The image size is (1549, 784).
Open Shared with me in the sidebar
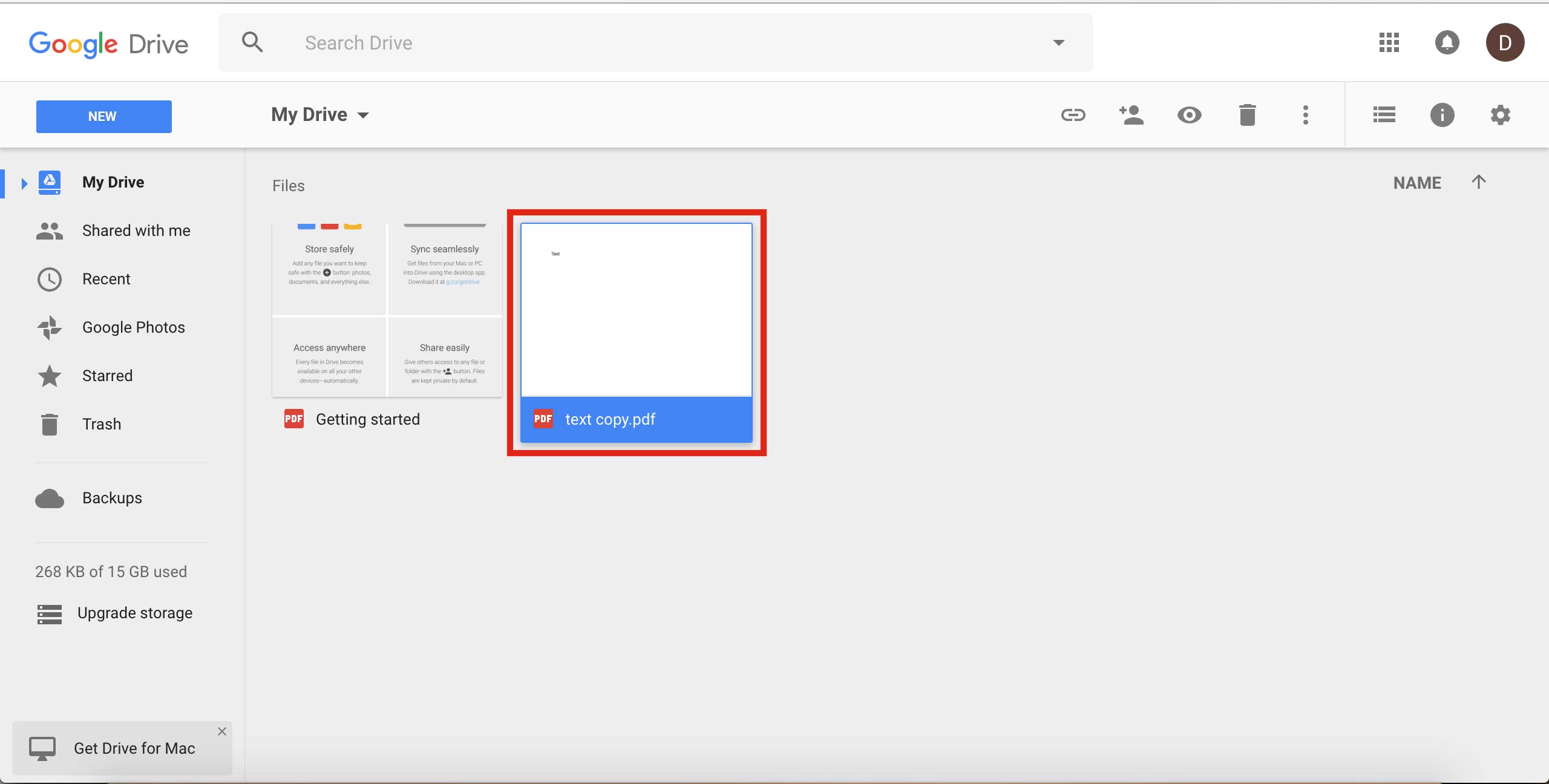point(136,230)
